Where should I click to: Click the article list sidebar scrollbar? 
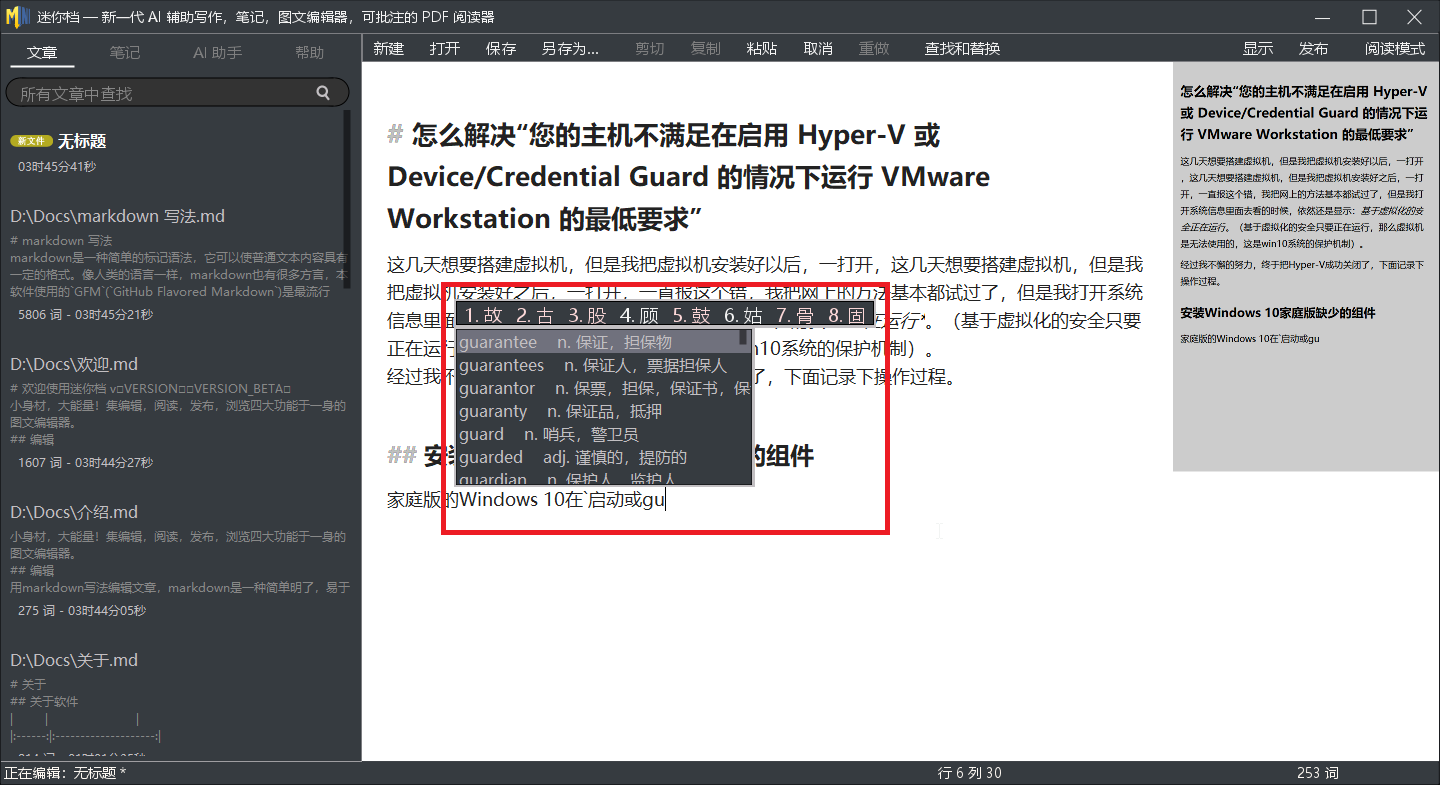click(x=347, y=200)
